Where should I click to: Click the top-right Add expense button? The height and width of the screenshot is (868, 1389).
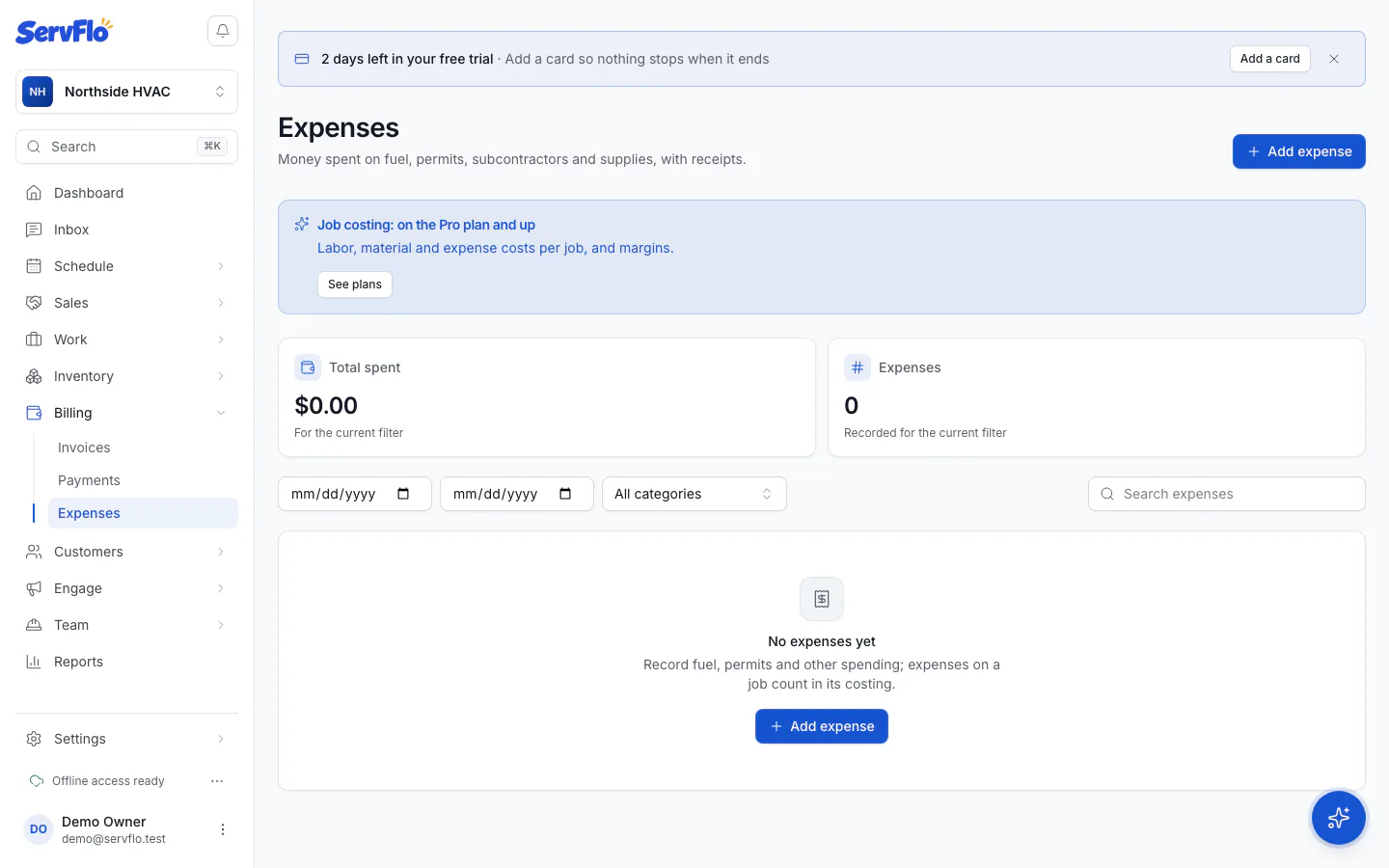[x=1298, y=151]
